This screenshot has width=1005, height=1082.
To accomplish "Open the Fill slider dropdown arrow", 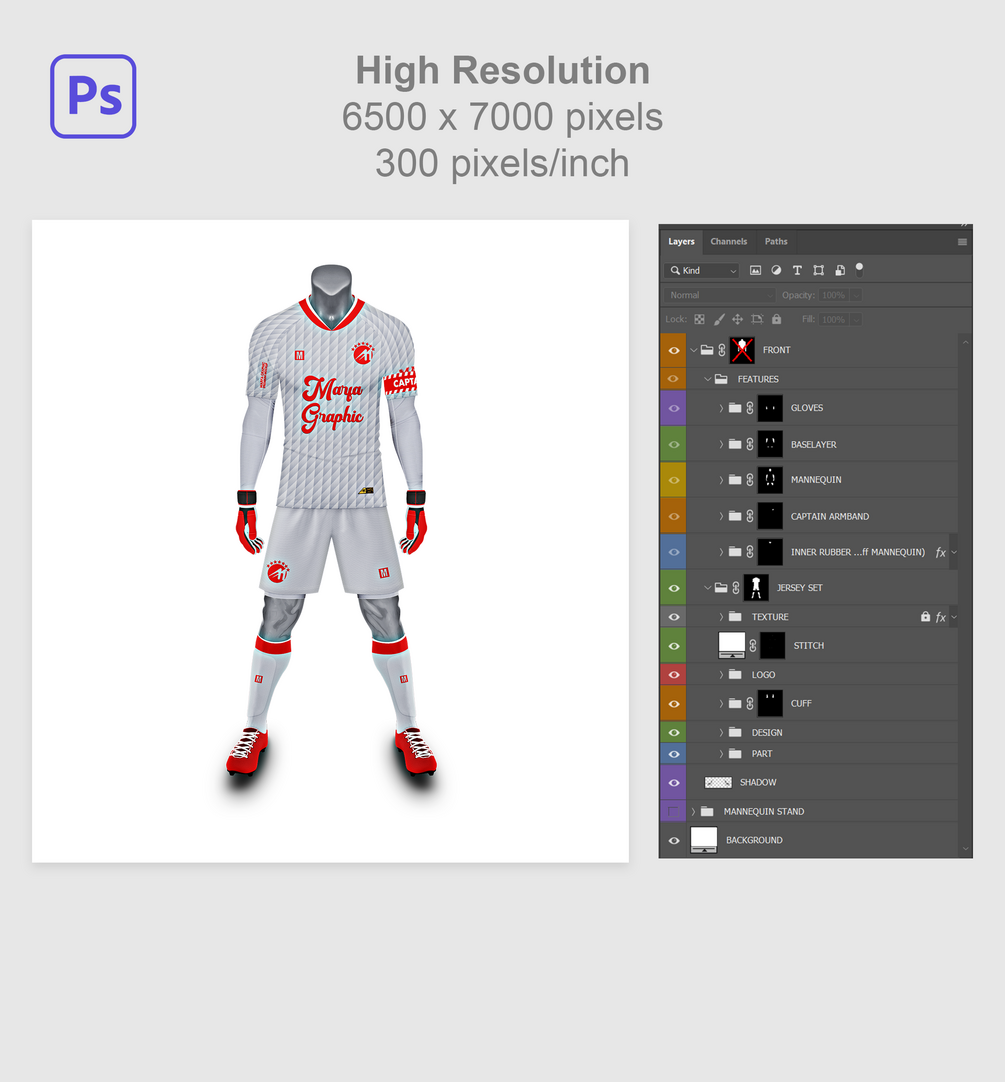I will click(x=856, y=319).
